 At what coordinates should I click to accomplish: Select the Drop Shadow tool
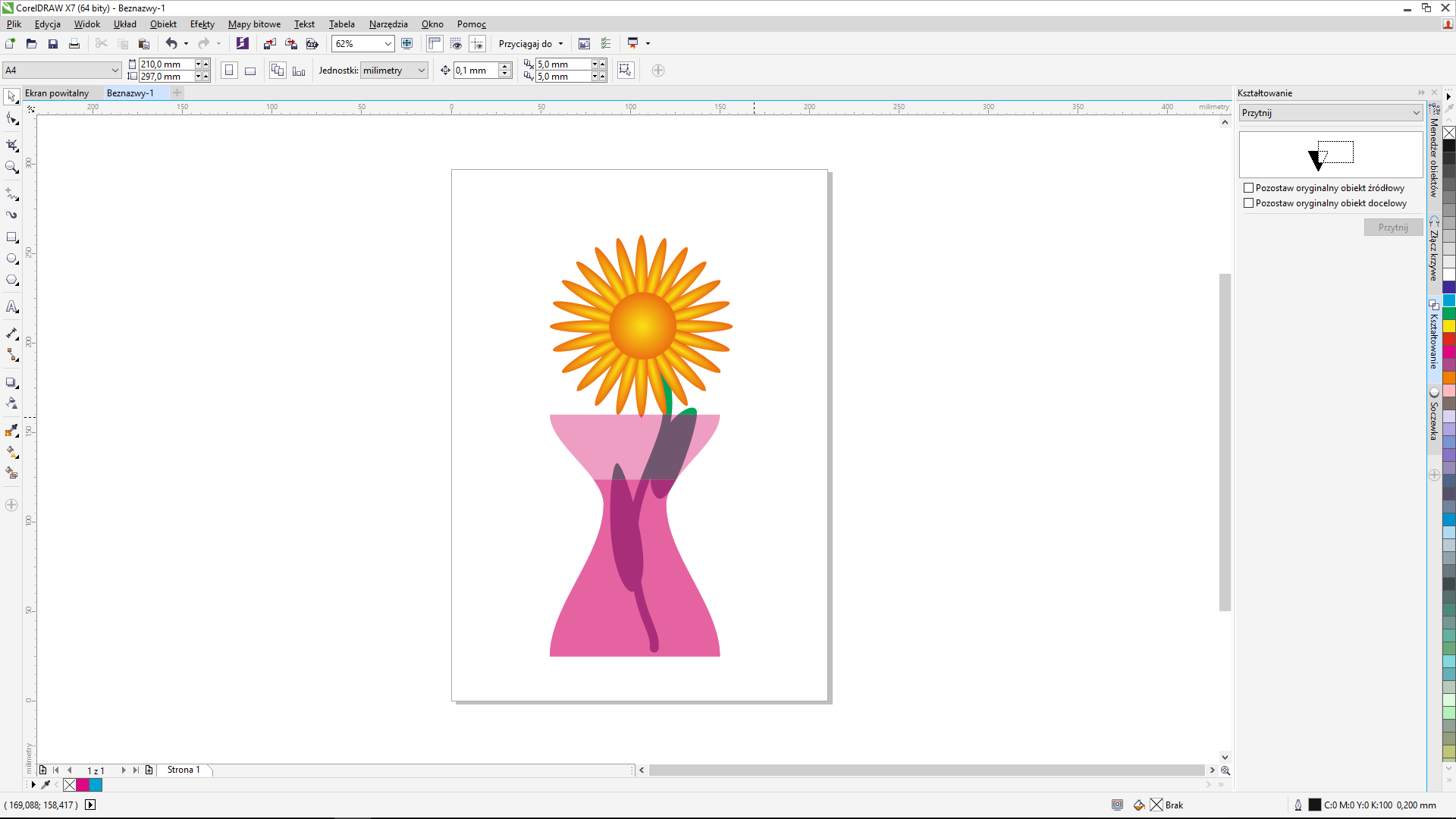tap(11, 382)
